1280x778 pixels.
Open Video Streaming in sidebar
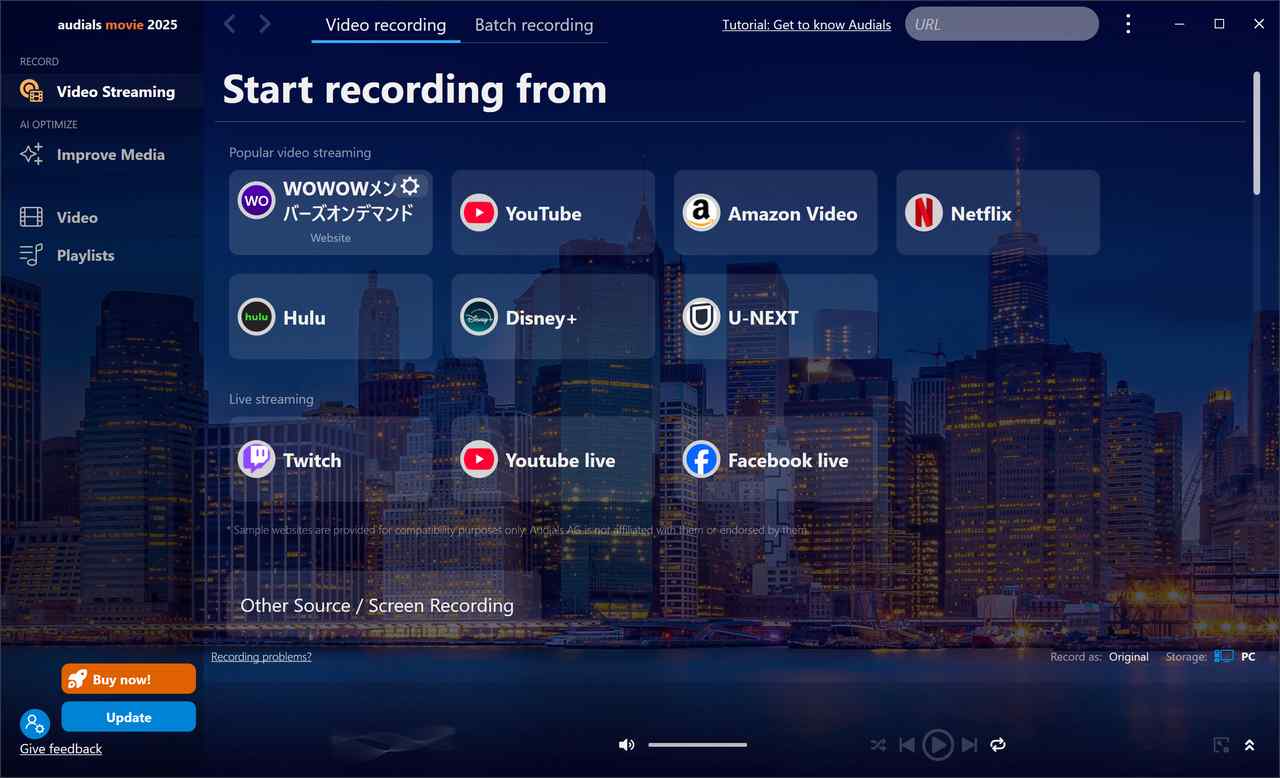(101, 91)
